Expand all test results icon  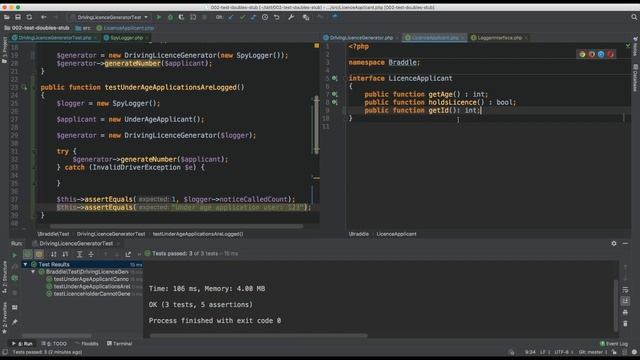(x=80, y=254)
